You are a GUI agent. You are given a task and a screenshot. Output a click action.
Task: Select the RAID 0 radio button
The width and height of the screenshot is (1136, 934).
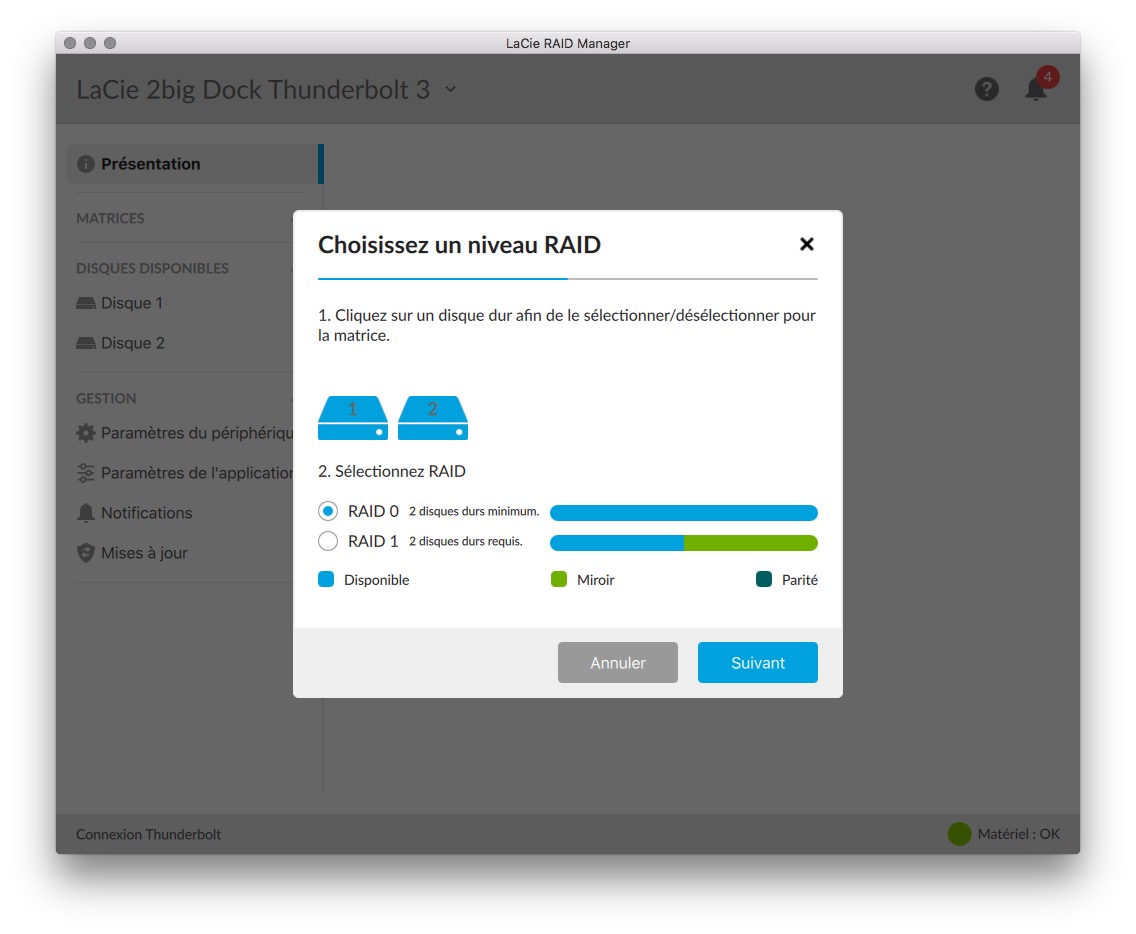327,511
